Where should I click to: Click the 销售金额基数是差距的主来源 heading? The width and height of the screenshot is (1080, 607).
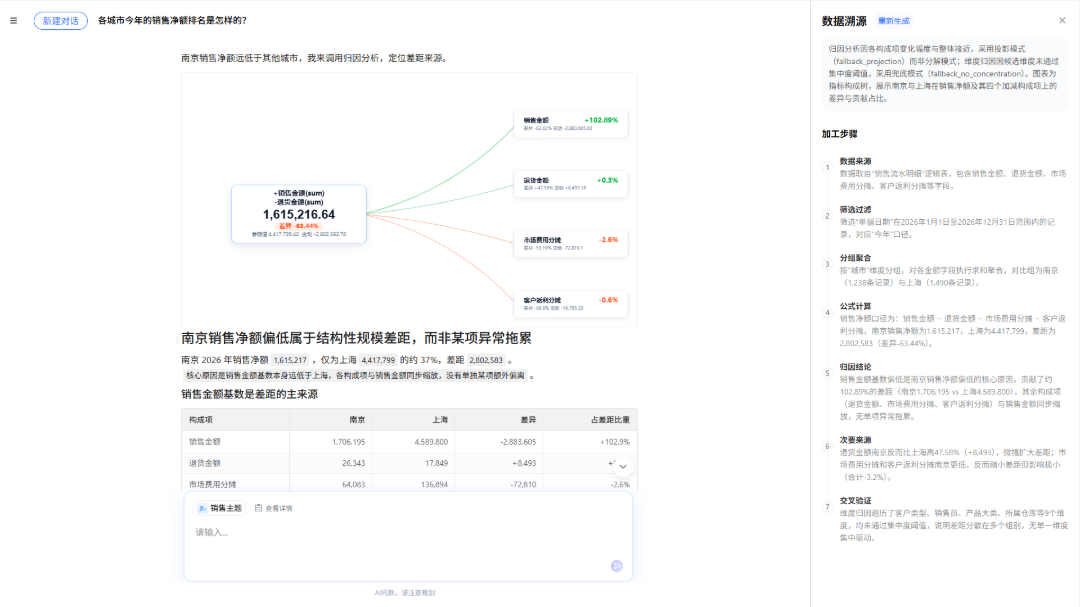click(x=249, y=394)
